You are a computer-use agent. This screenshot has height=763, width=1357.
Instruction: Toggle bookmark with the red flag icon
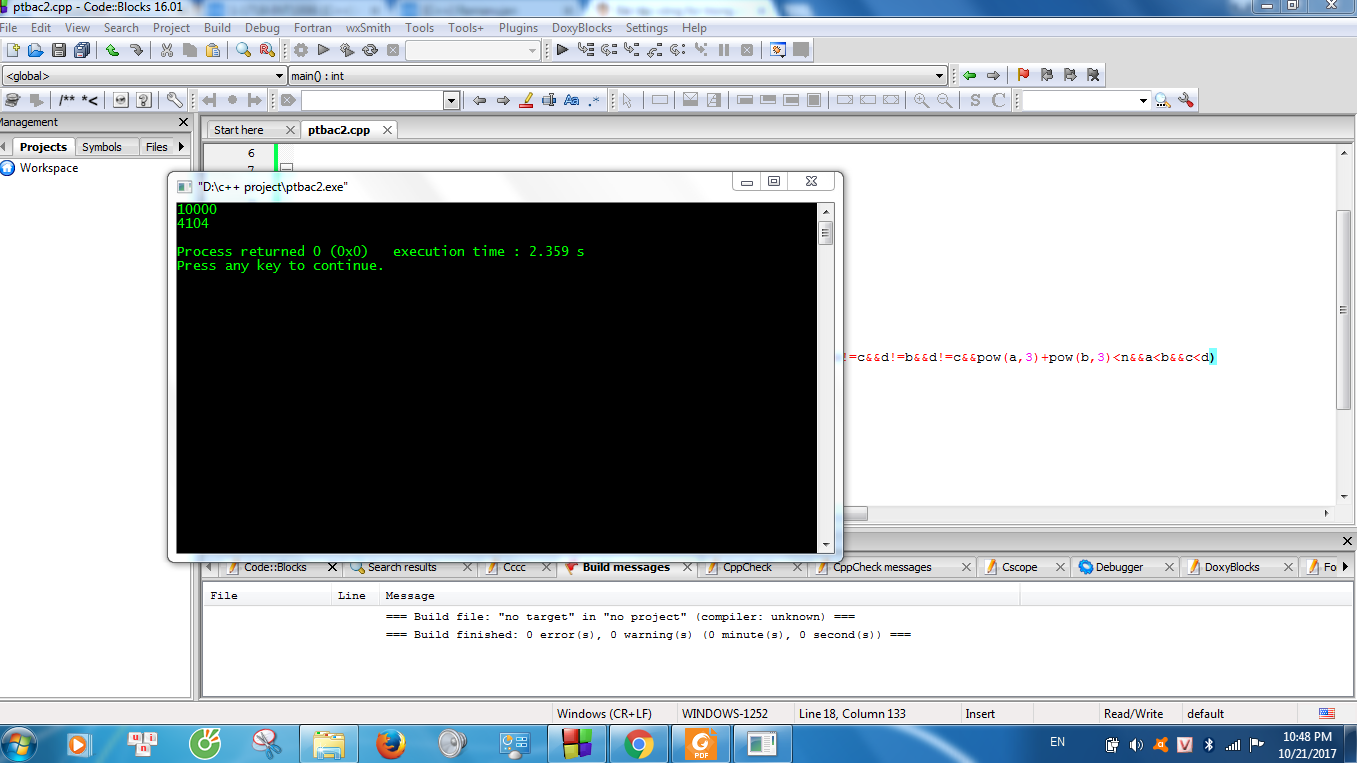[1023, 75]
